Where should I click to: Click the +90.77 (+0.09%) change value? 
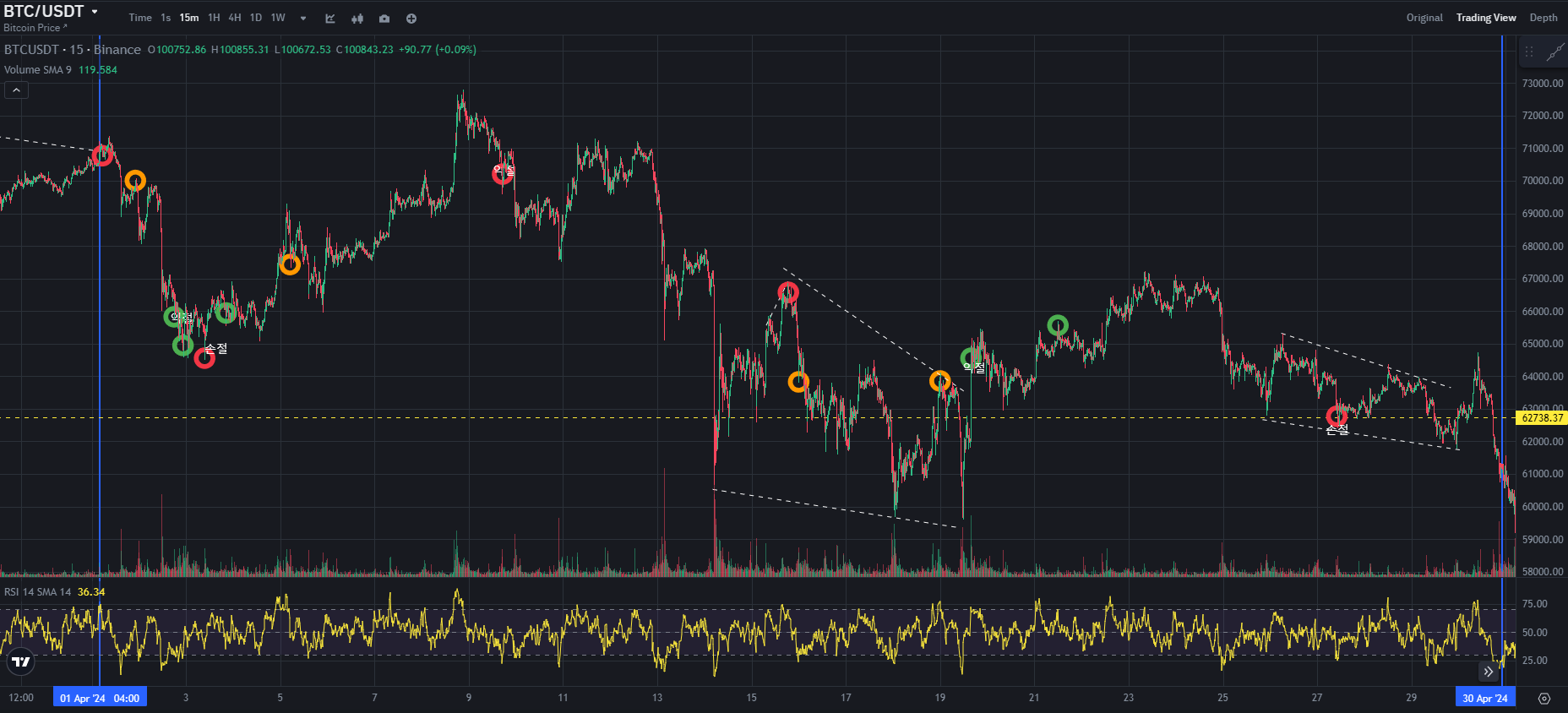[x=438, y=50]
